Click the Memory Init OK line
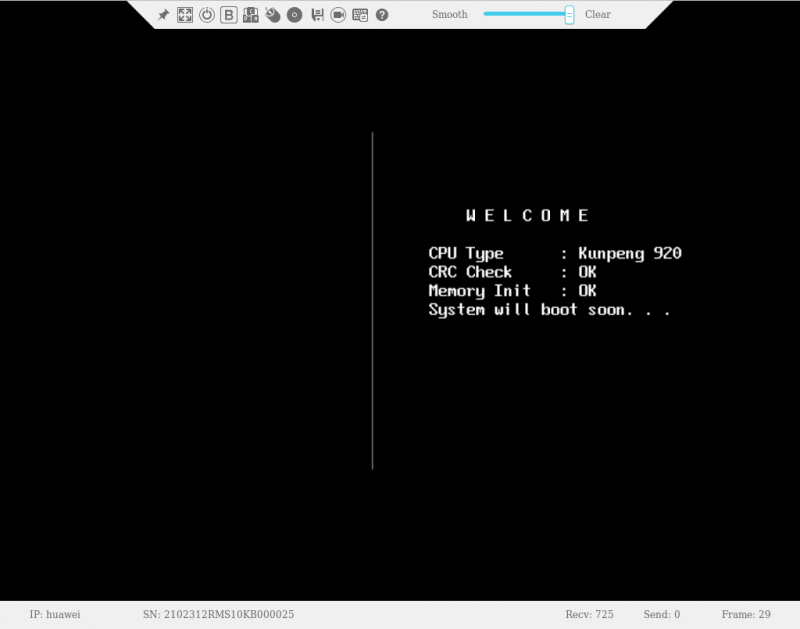The width and height of the screenshot is (800, 629). (x=512, y=291)
